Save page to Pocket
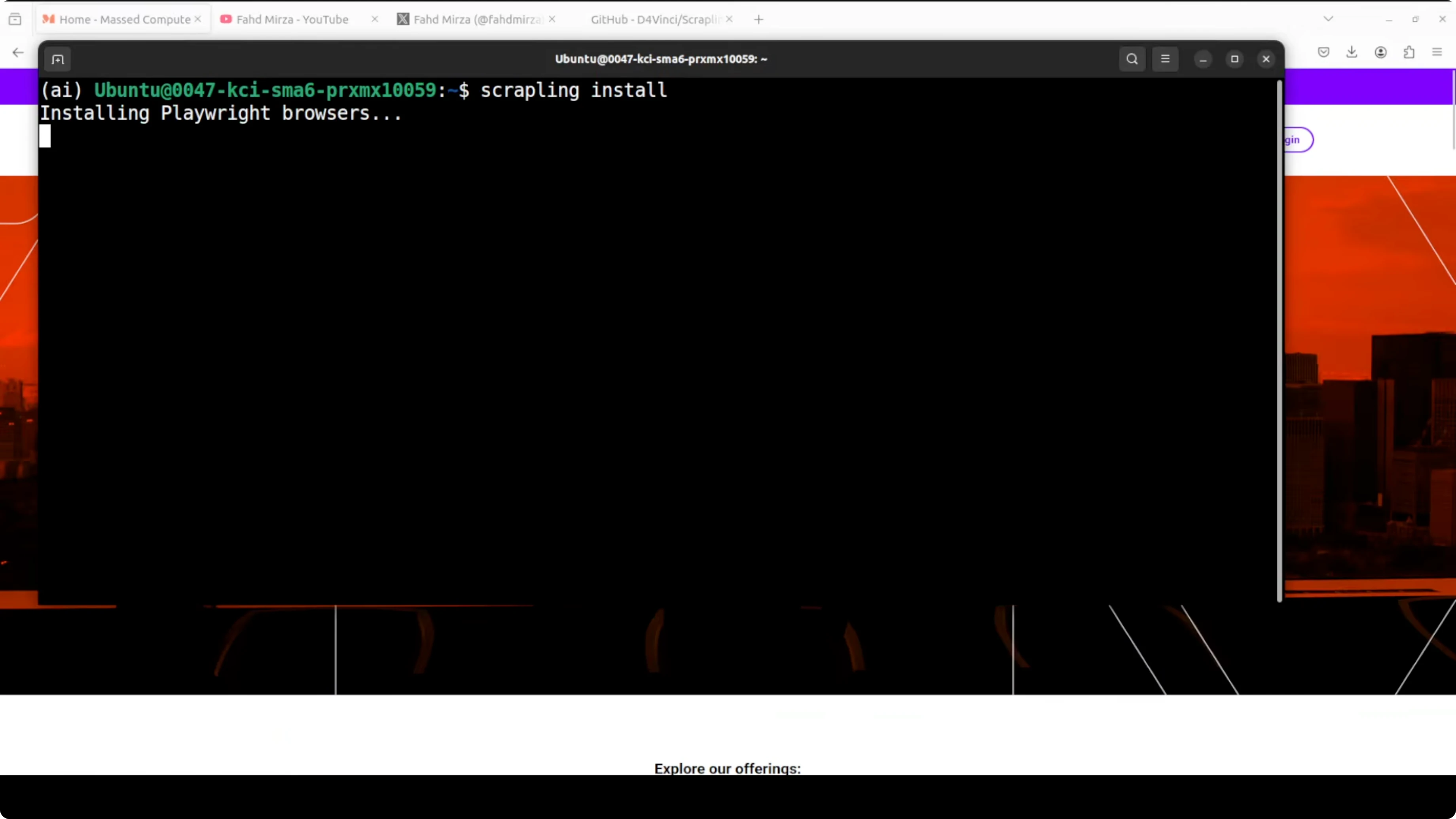Screen dimensions: 1456x819 click(1323, 52)
